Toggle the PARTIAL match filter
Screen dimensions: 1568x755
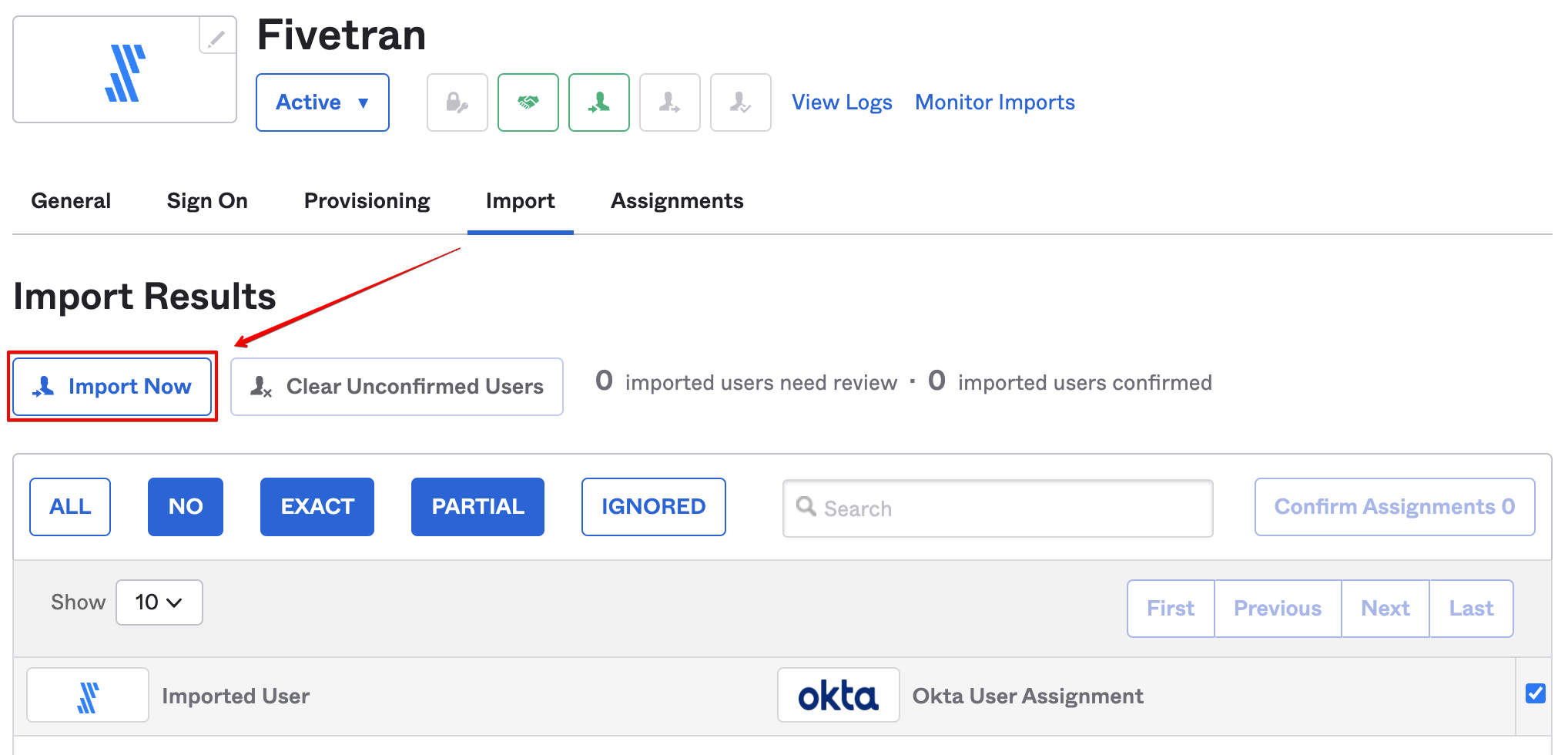click(477, 507)
